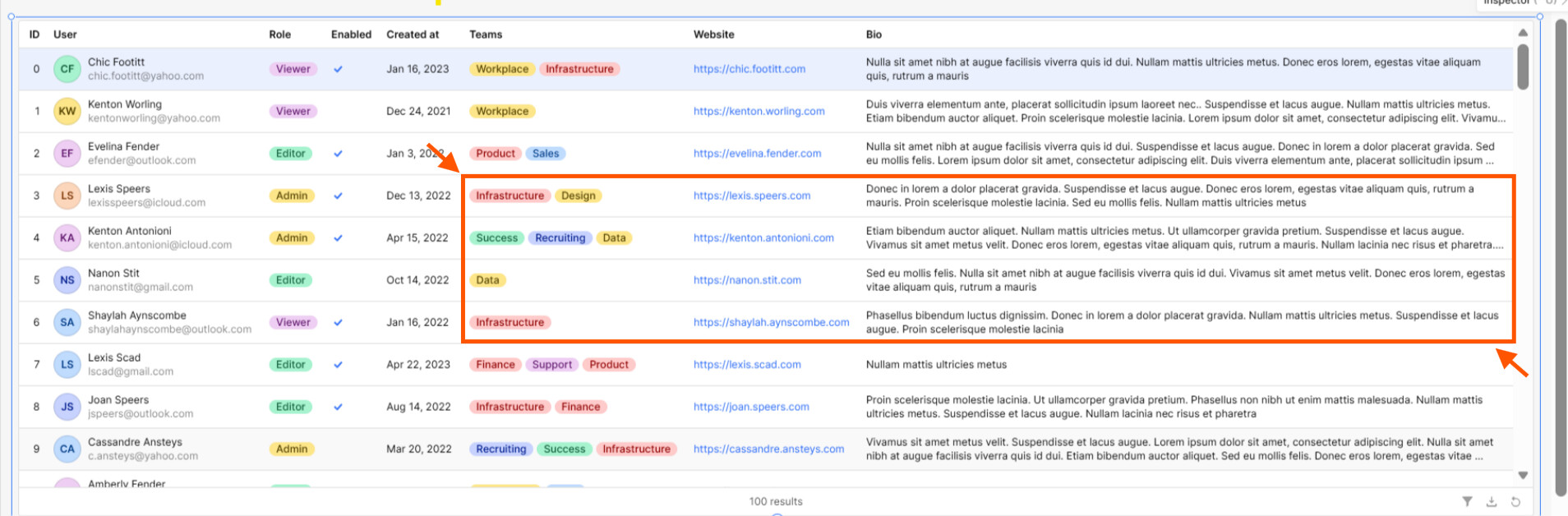Click the table scroll up arrow
The width and height of the screenshot is (1568, 516).
click(1523, 33)
